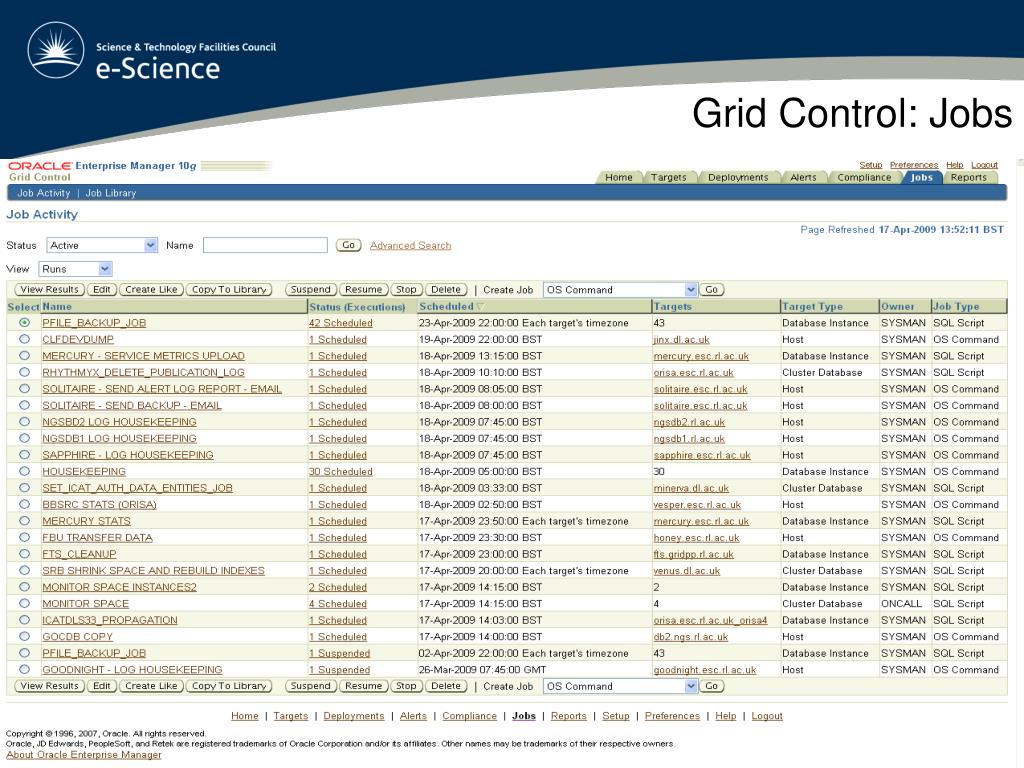Open target jinx.dl.ac.uk
1024x768 pixels.
(681, 340)
